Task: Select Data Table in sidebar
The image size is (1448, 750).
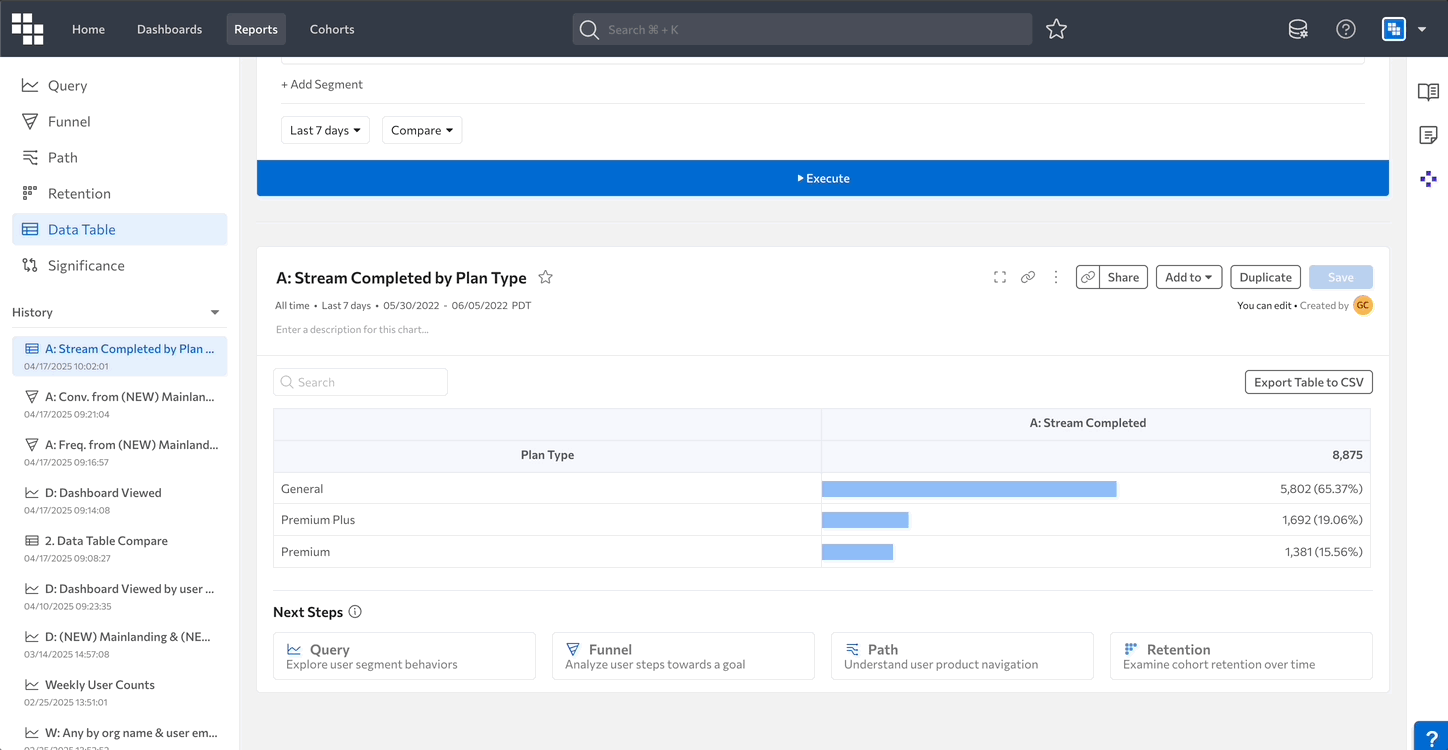Action: [x=119, y=229]
